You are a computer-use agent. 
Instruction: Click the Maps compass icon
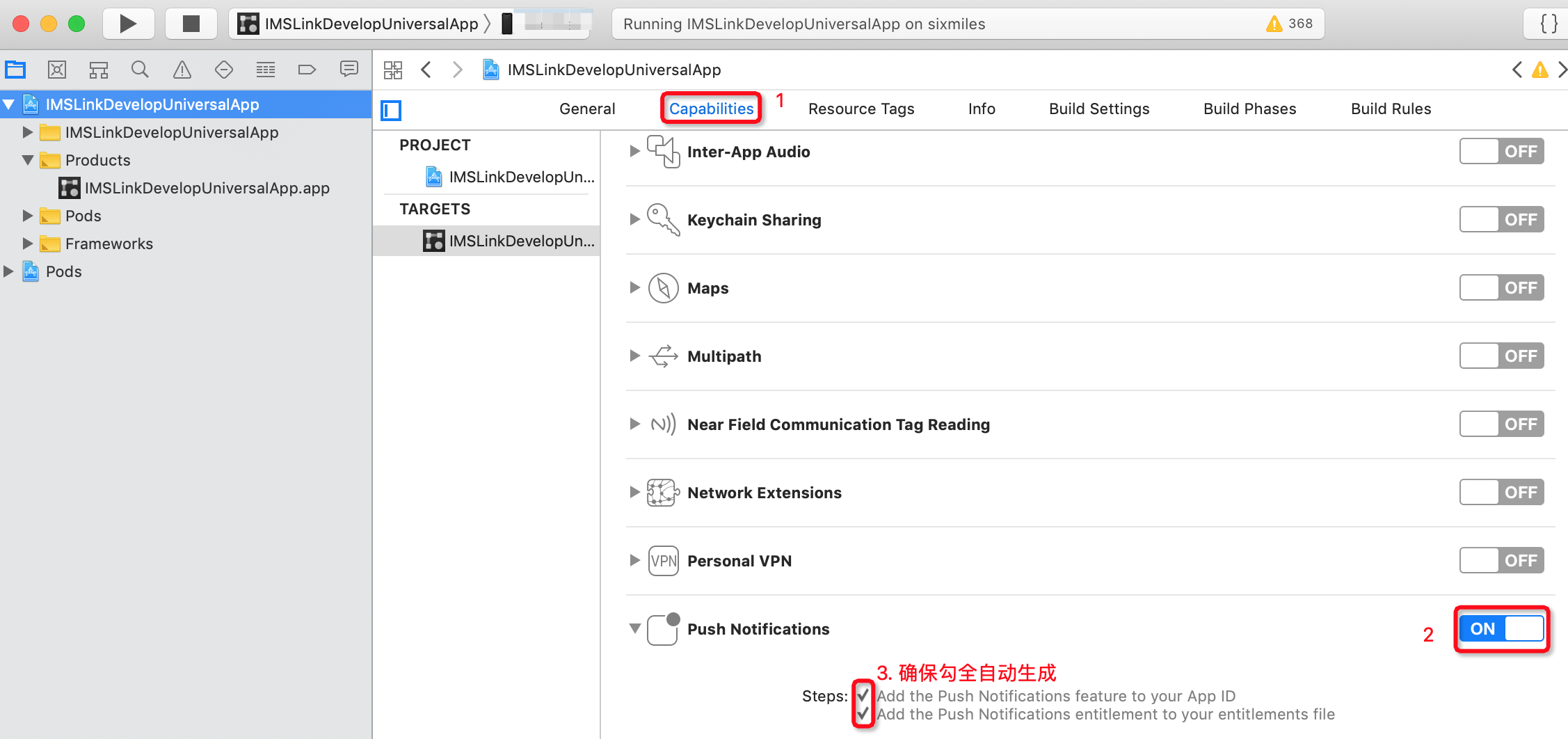[x=664, y=288]
